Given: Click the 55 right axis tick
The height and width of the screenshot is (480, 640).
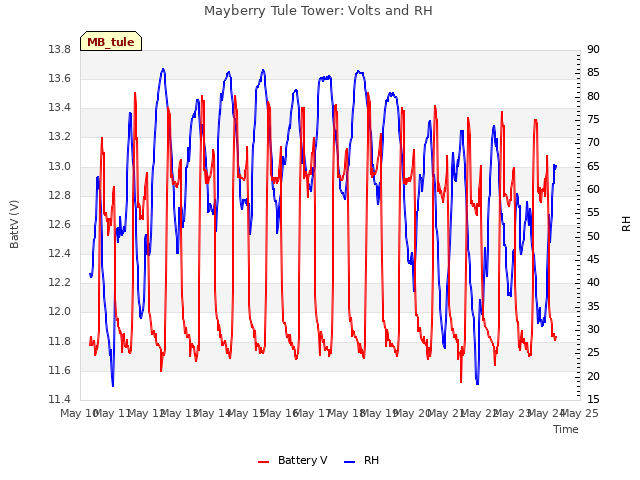Looking at the screenshot, I should [x=593, y=213].
